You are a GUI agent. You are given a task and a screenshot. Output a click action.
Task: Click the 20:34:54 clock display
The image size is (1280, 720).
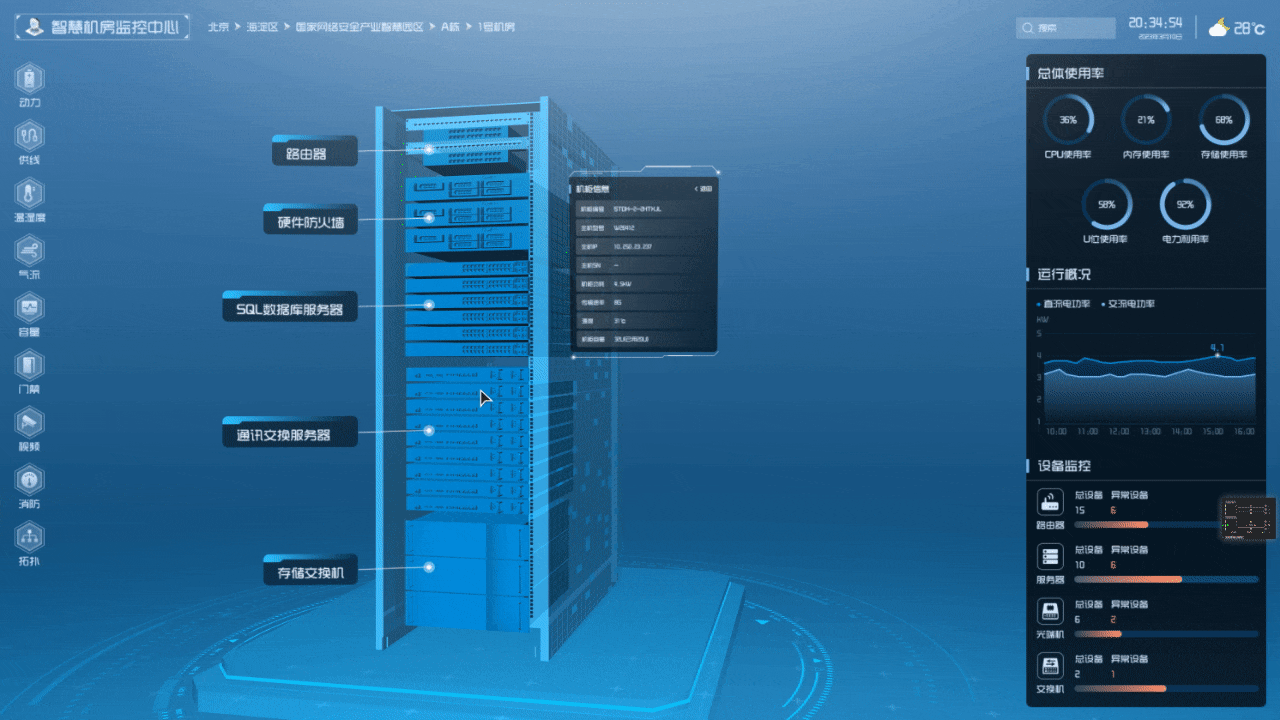tap(1155, 22)
